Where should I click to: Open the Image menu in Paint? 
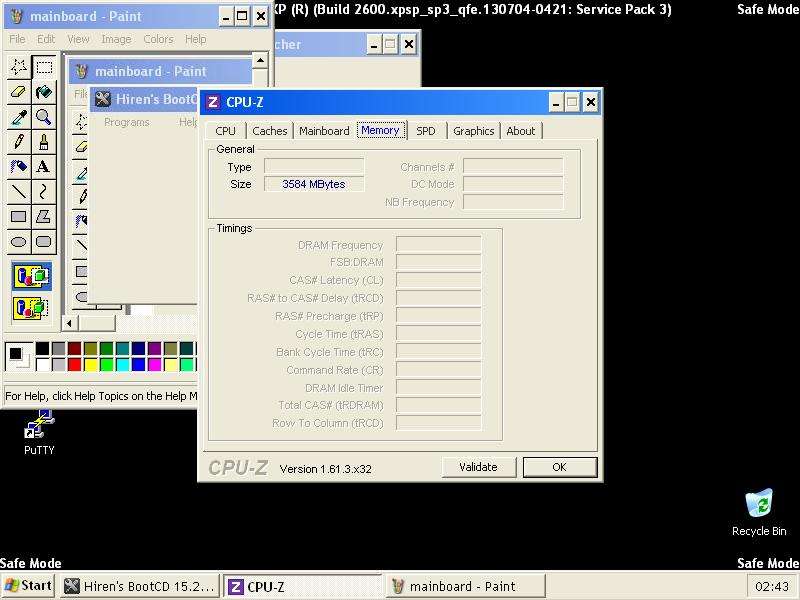[x=116, y=39]
